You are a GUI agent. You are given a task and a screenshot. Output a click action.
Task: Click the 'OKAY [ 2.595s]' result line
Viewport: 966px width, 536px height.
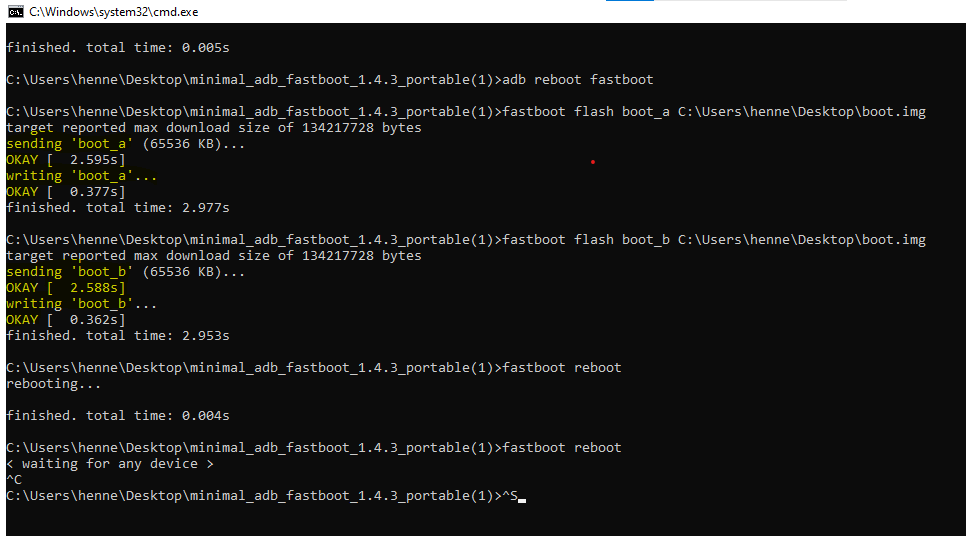point(66,160)
